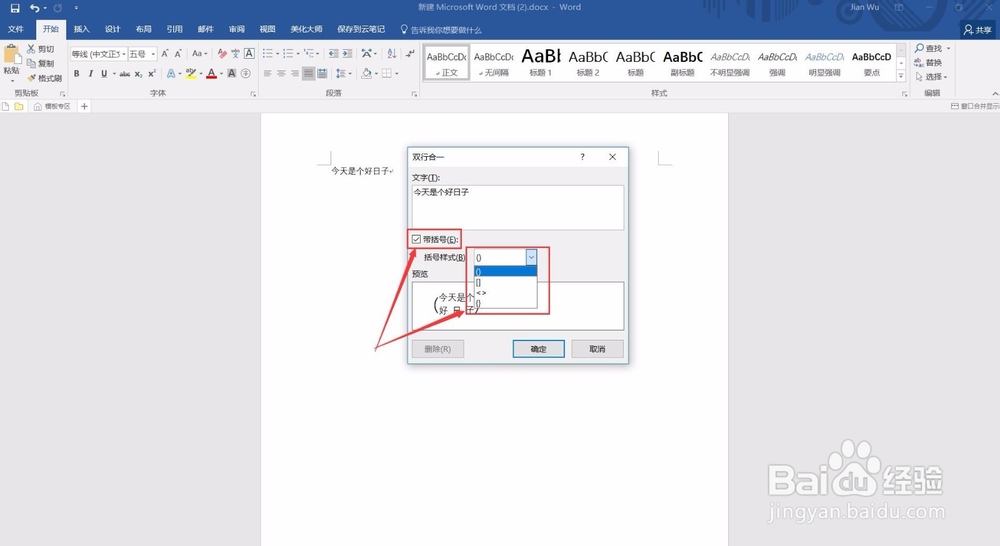Click the Sort A-Z icon
Screen dimensions: 1000x546
(x=392, y=54)
